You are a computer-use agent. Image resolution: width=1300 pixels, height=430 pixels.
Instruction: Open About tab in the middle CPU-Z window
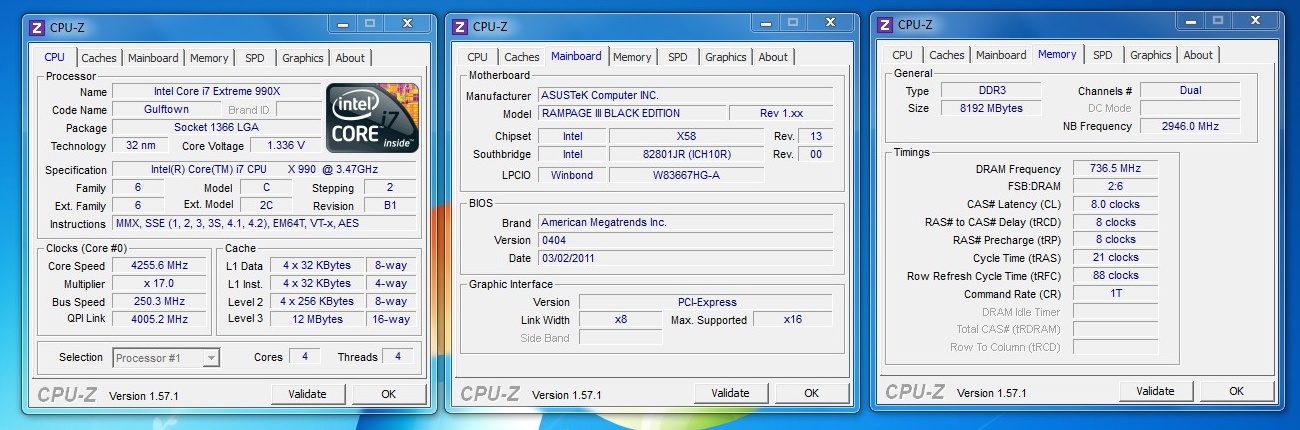click(773, 57)
